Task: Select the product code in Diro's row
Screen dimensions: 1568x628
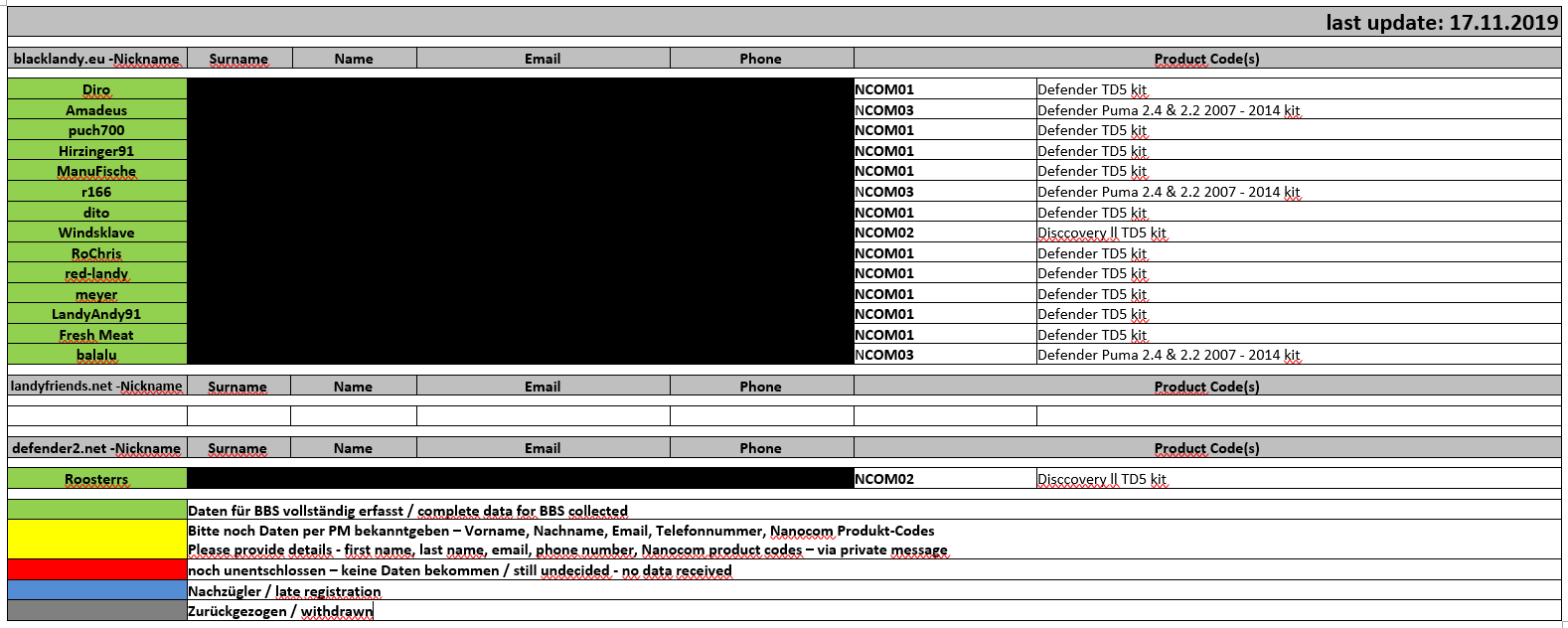Action: pyautogui.click(x=884, y=89)
